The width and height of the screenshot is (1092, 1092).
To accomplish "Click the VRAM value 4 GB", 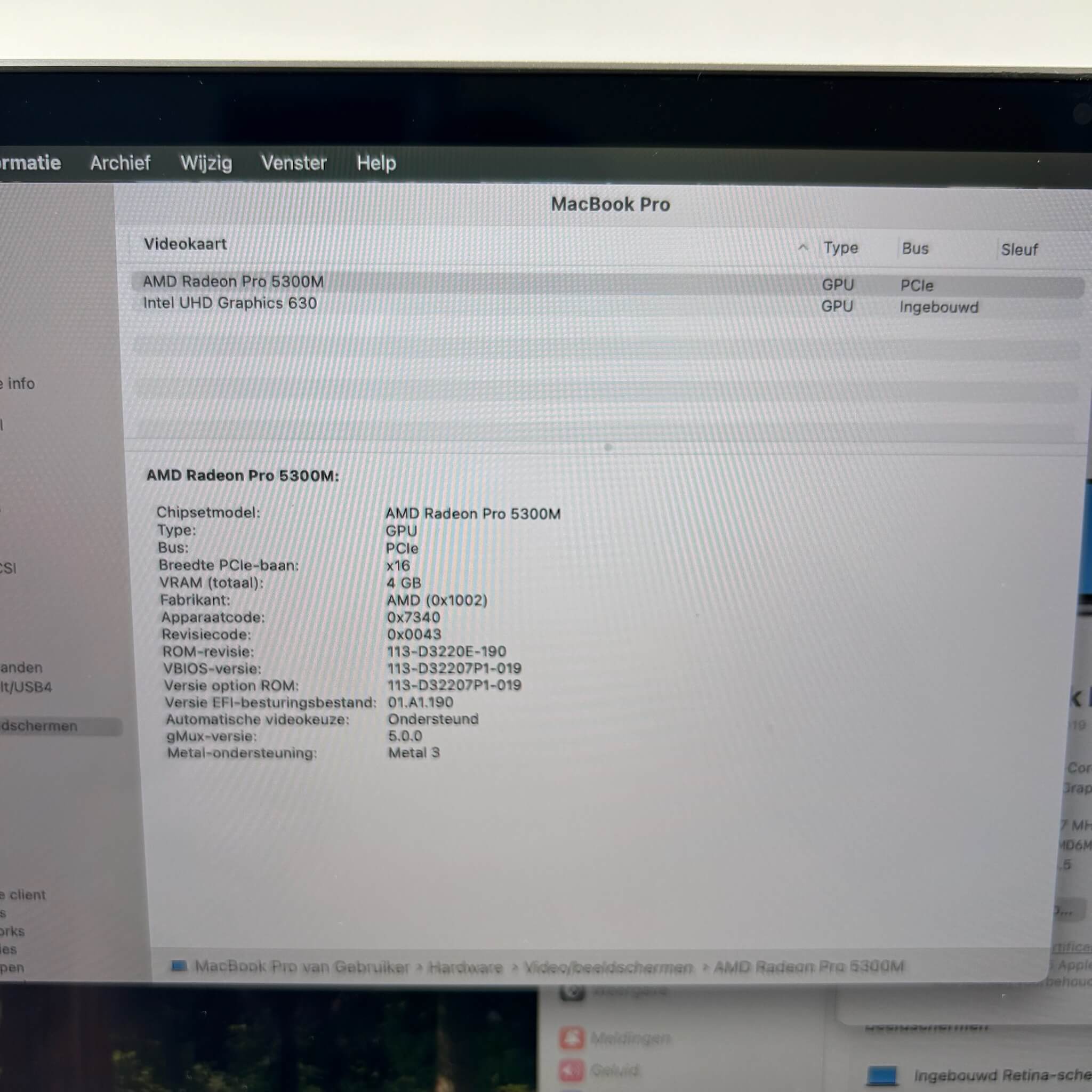I will (x=404, y=583).
